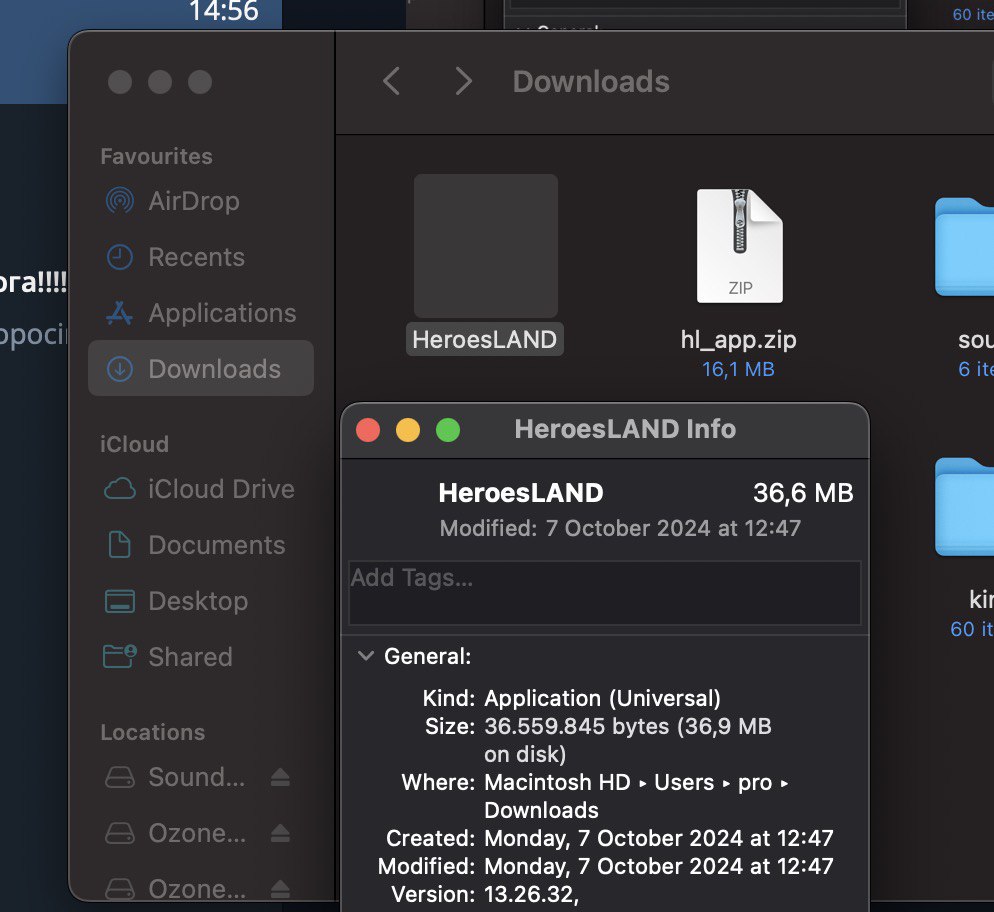Screen dimensions: 994x912
Task: Navigate forward with the right chevron
Action: click(463, 82)
